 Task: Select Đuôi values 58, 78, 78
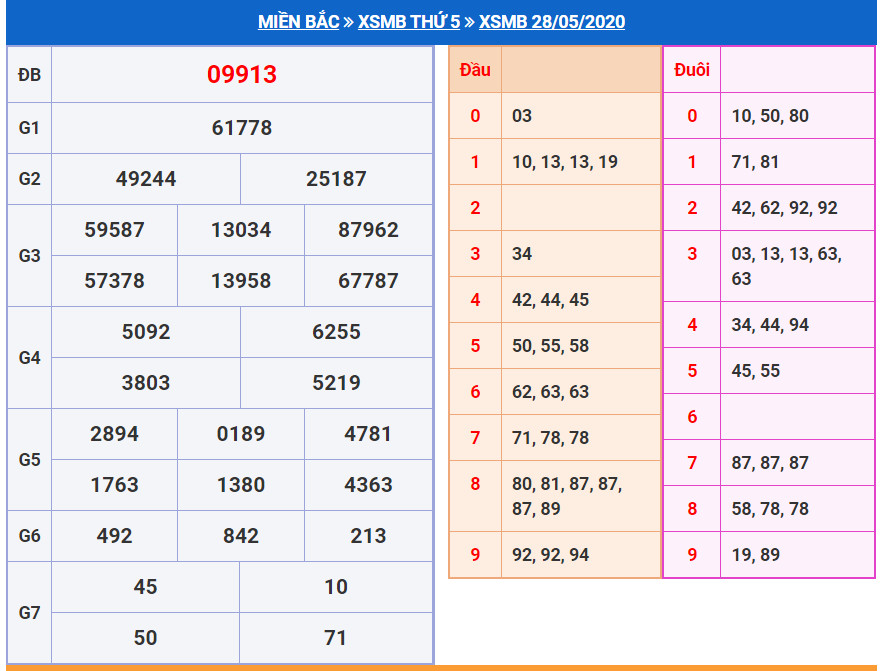(770, 508)
